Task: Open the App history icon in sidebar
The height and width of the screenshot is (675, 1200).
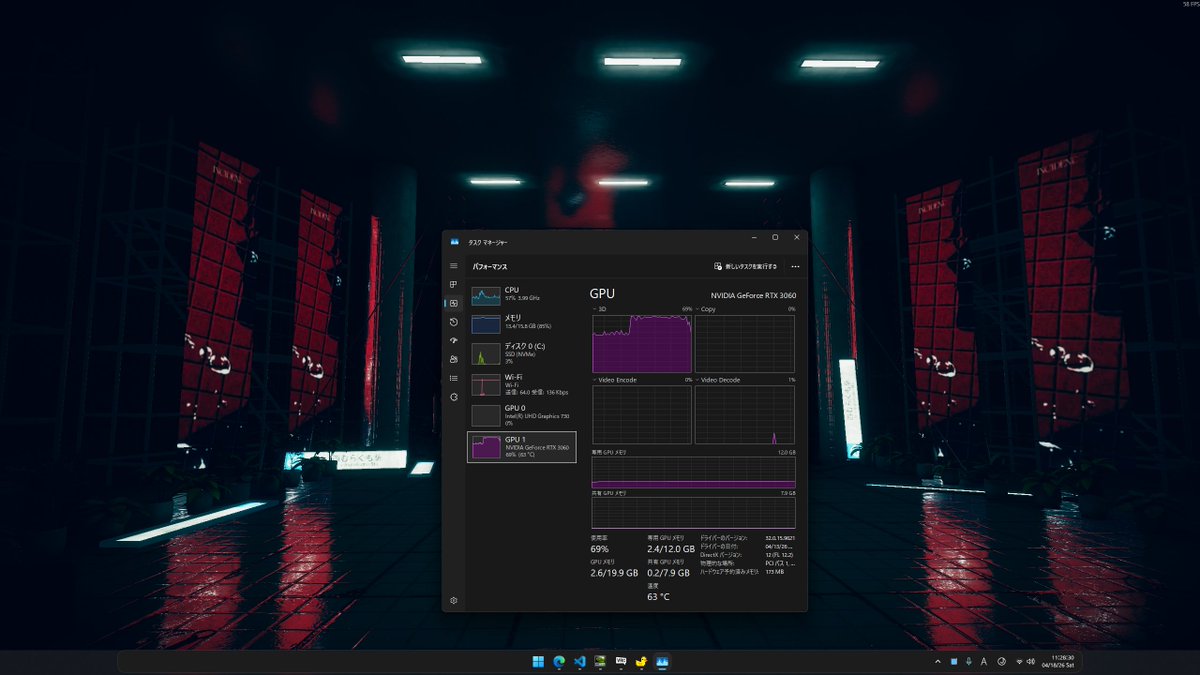Action: point(453,322)
